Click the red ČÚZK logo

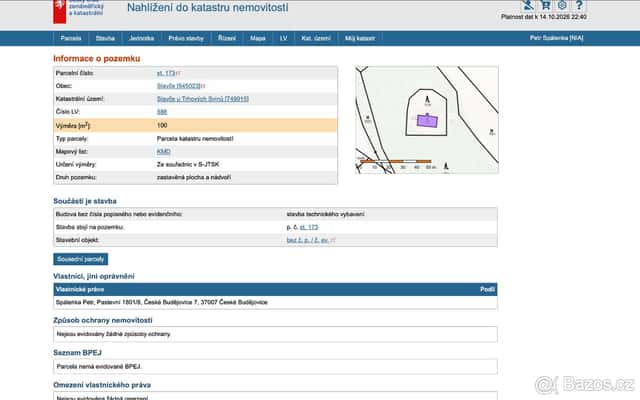point(60,11)
